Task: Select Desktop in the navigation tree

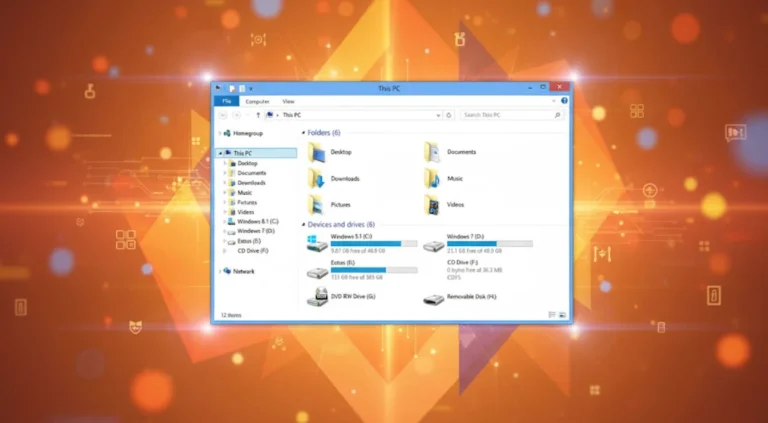Action: click(x=247, y=163)
